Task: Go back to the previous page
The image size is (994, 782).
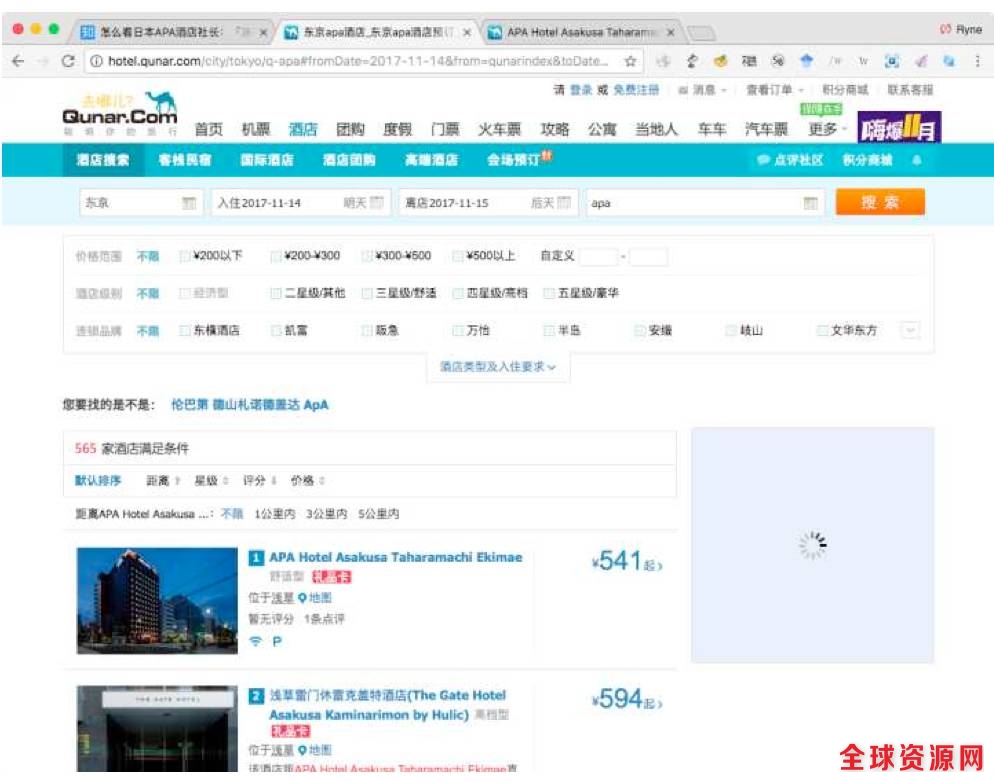Action: click(x=18, y=61)
